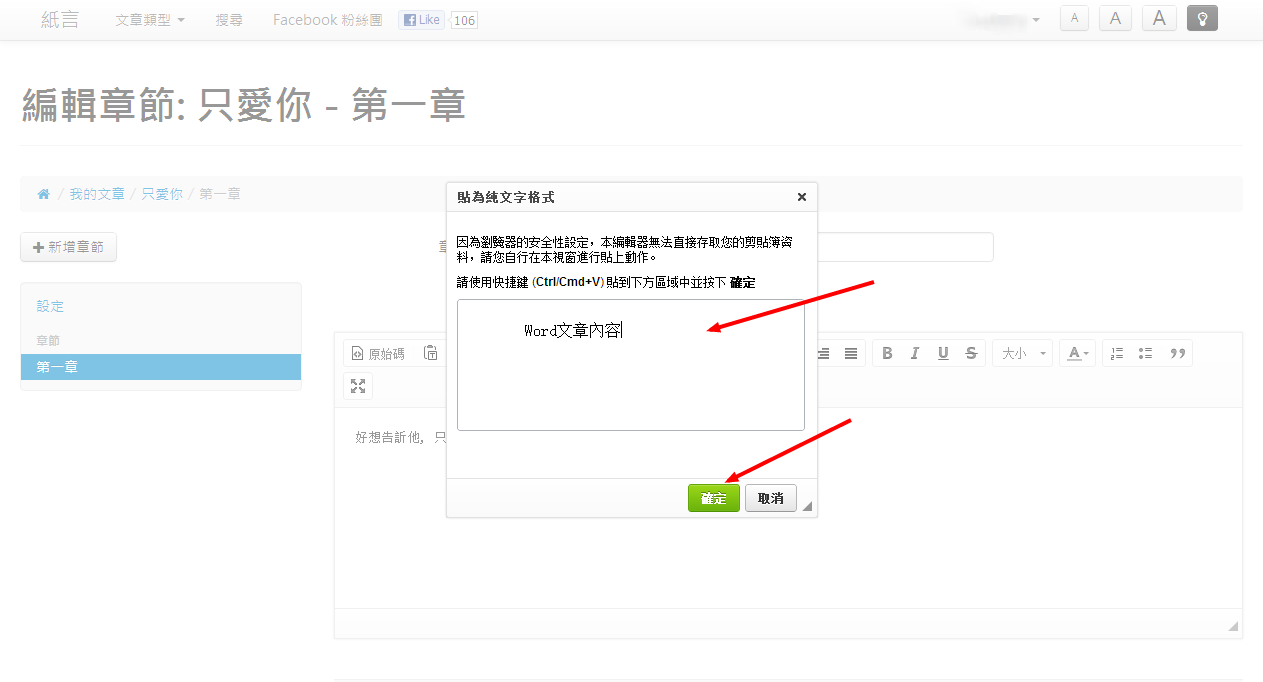Click the 取消 button in the dialog
The width and height of the screenshot is (1263, 682).
(770, 498)
